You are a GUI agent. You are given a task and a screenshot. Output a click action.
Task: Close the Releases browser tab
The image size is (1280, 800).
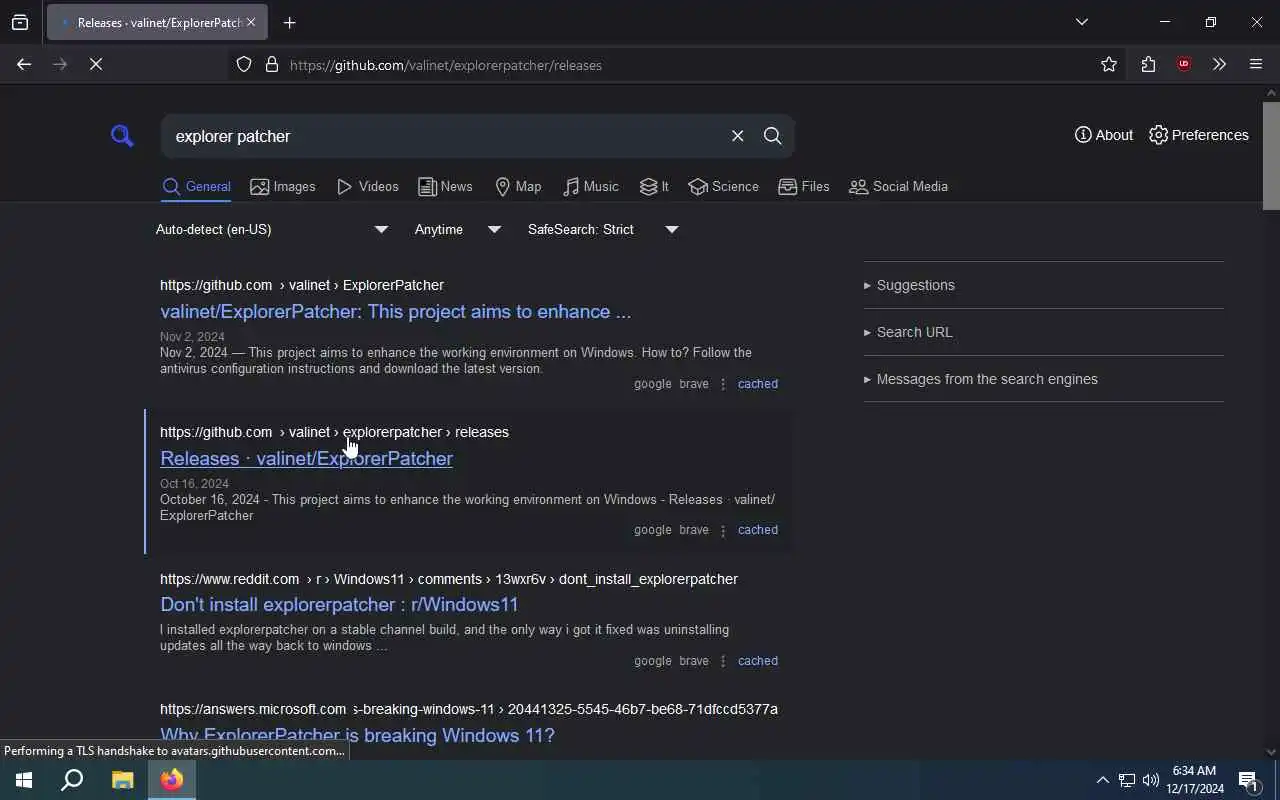pyautogui.click(x=251, y=22)
